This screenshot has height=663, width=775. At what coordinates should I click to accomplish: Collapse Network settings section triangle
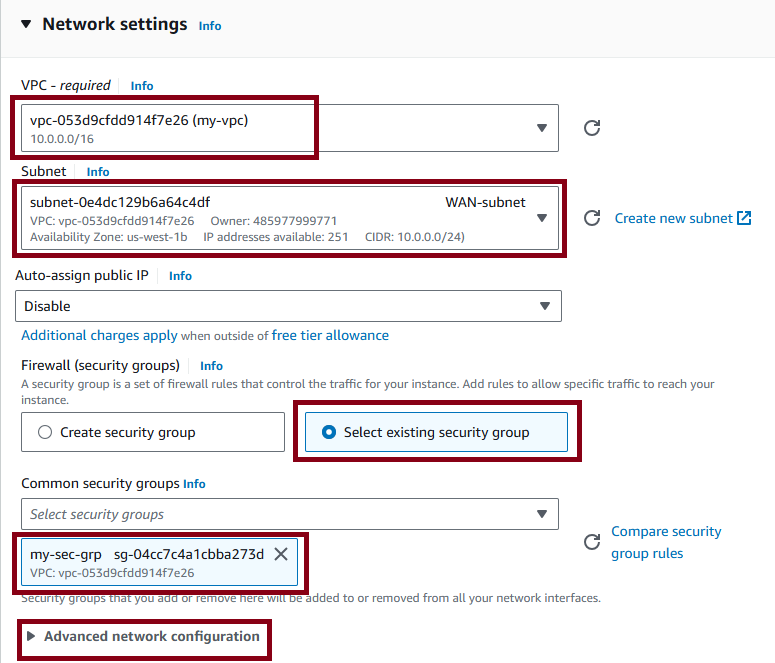26,24
